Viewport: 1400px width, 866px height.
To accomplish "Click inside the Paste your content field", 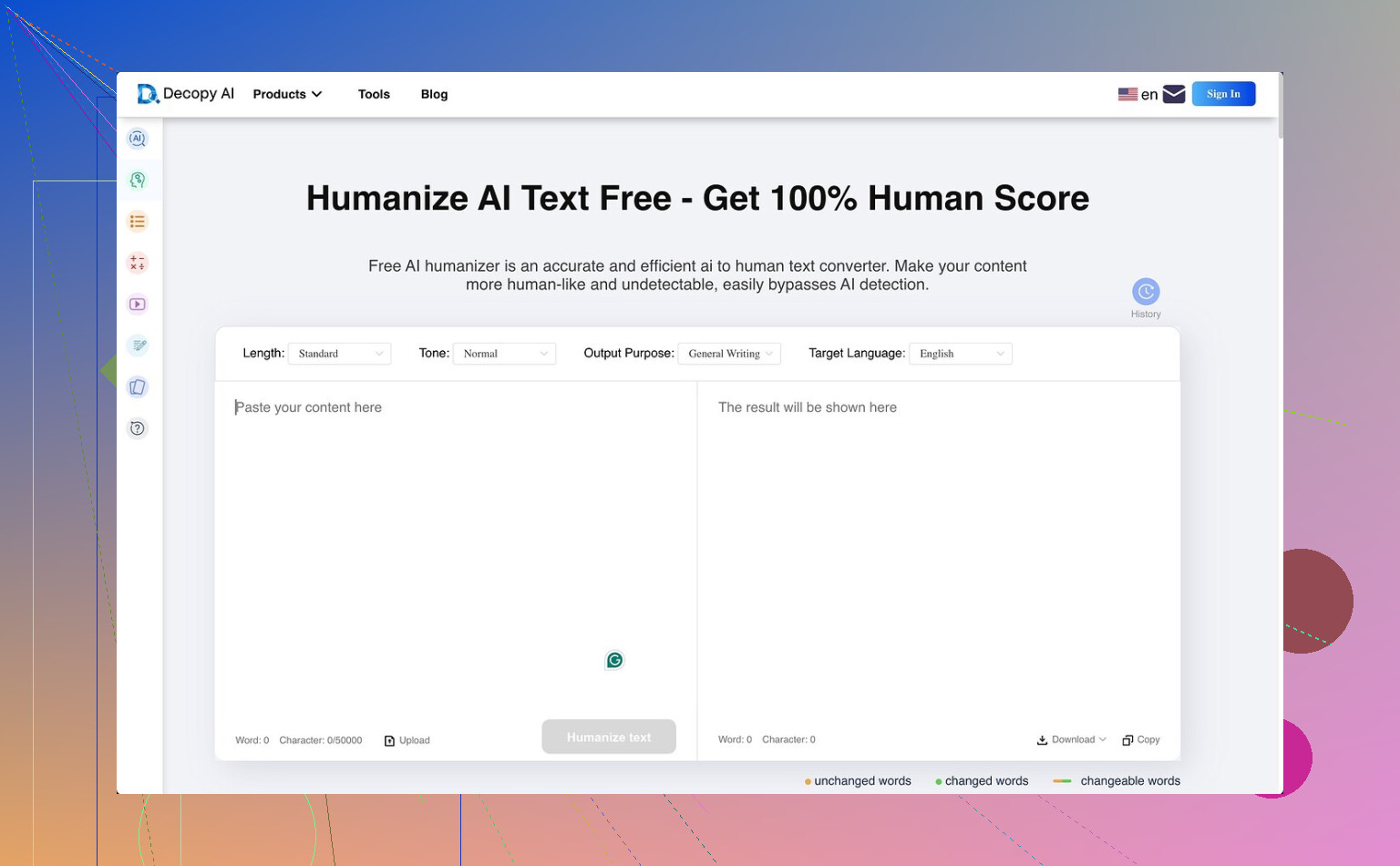I will [x=456, y=547].
